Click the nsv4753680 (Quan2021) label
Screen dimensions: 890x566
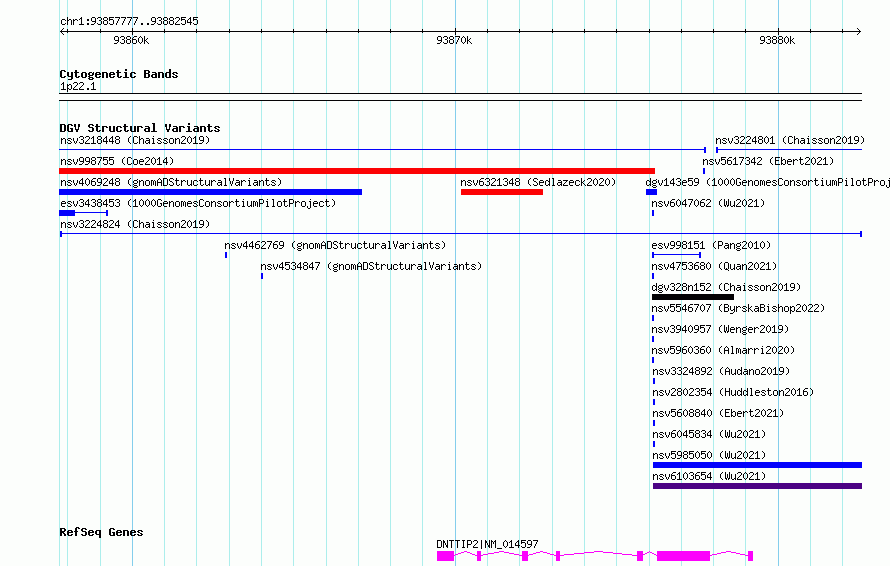coord(714,266)
